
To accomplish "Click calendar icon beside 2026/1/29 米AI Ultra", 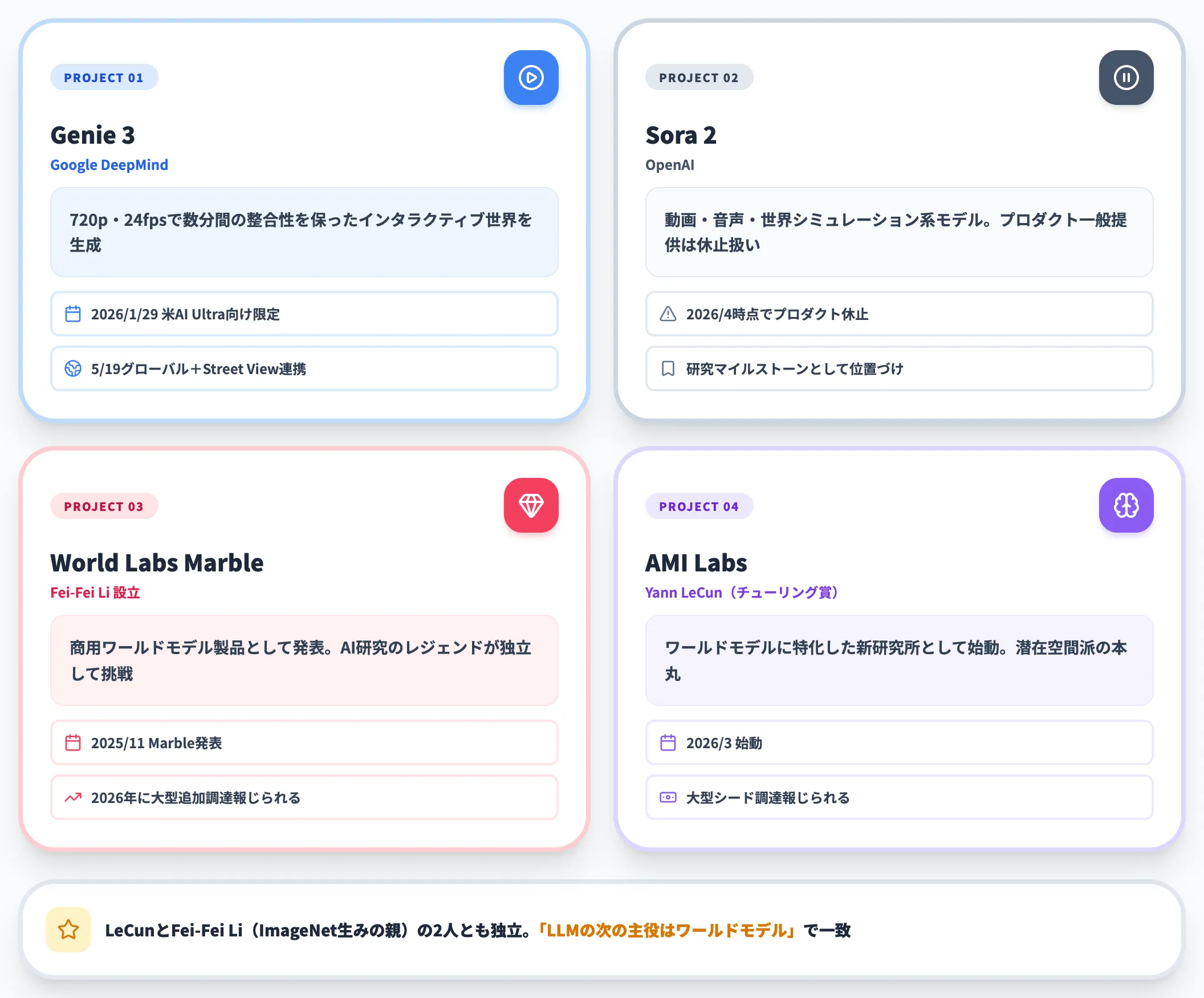I will (73, 314).
